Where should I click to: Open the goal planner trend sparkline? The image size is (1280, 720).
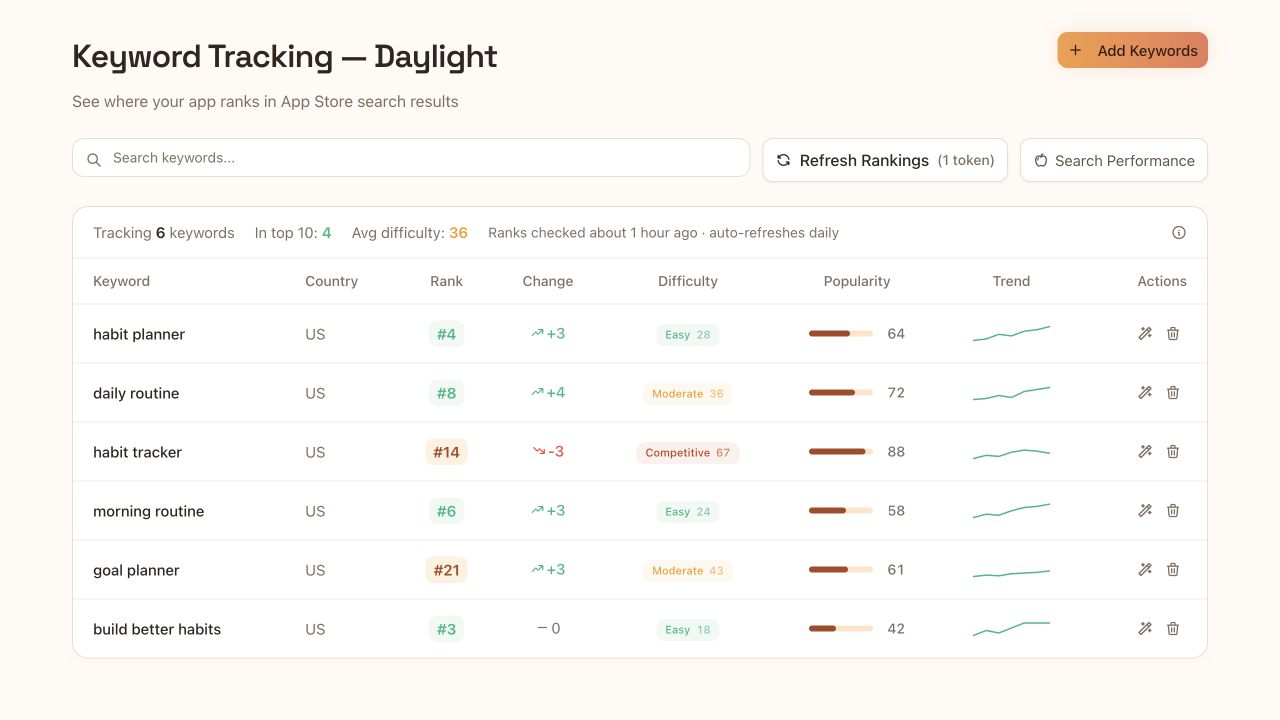click(1011, 573)
